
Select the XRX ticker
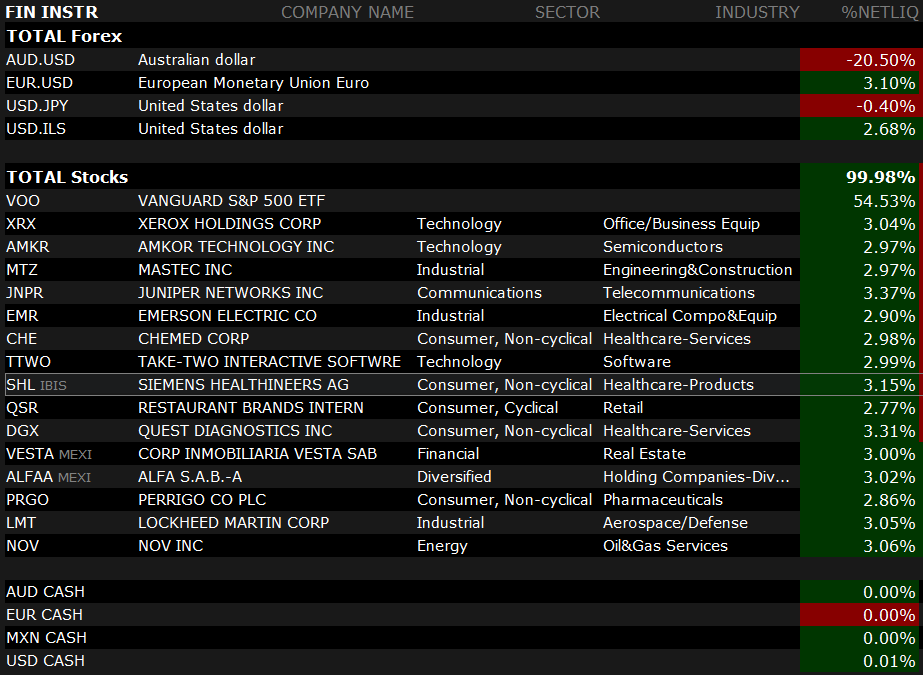pyautogui.click(x=21, y=223)
